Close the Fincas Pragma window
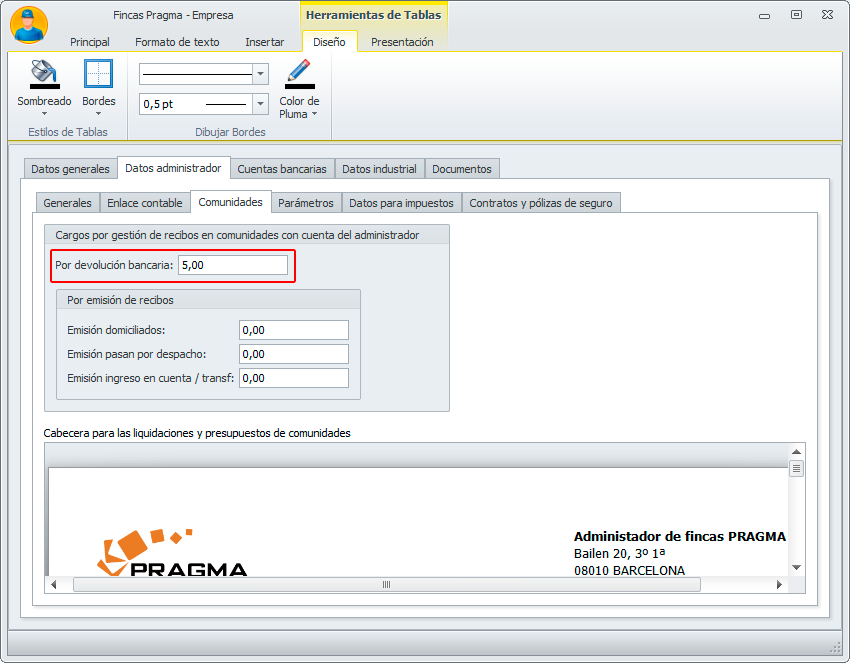 tap(827, 15)
